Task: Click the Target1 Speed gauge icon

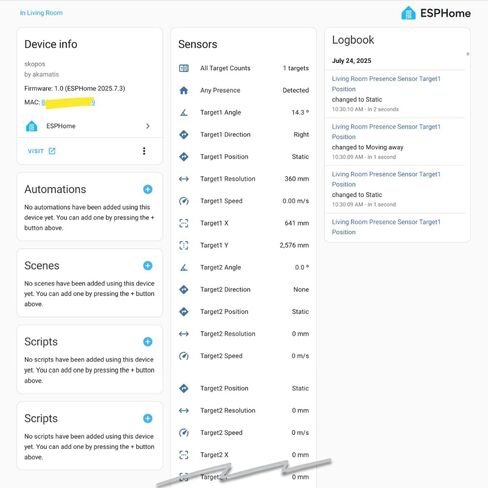Action: point(184,201)
